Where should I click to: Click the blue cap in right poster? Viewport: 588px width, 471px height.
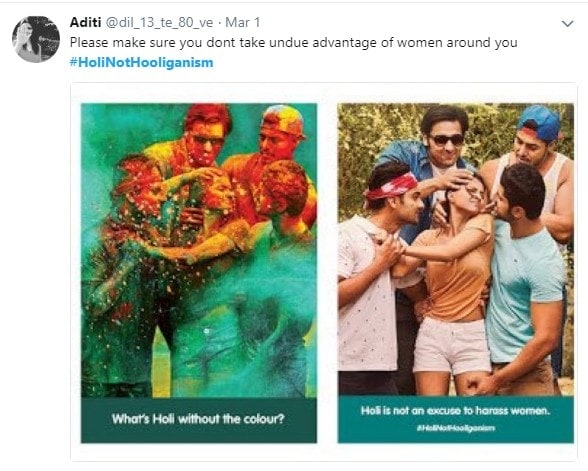point(540,122)
